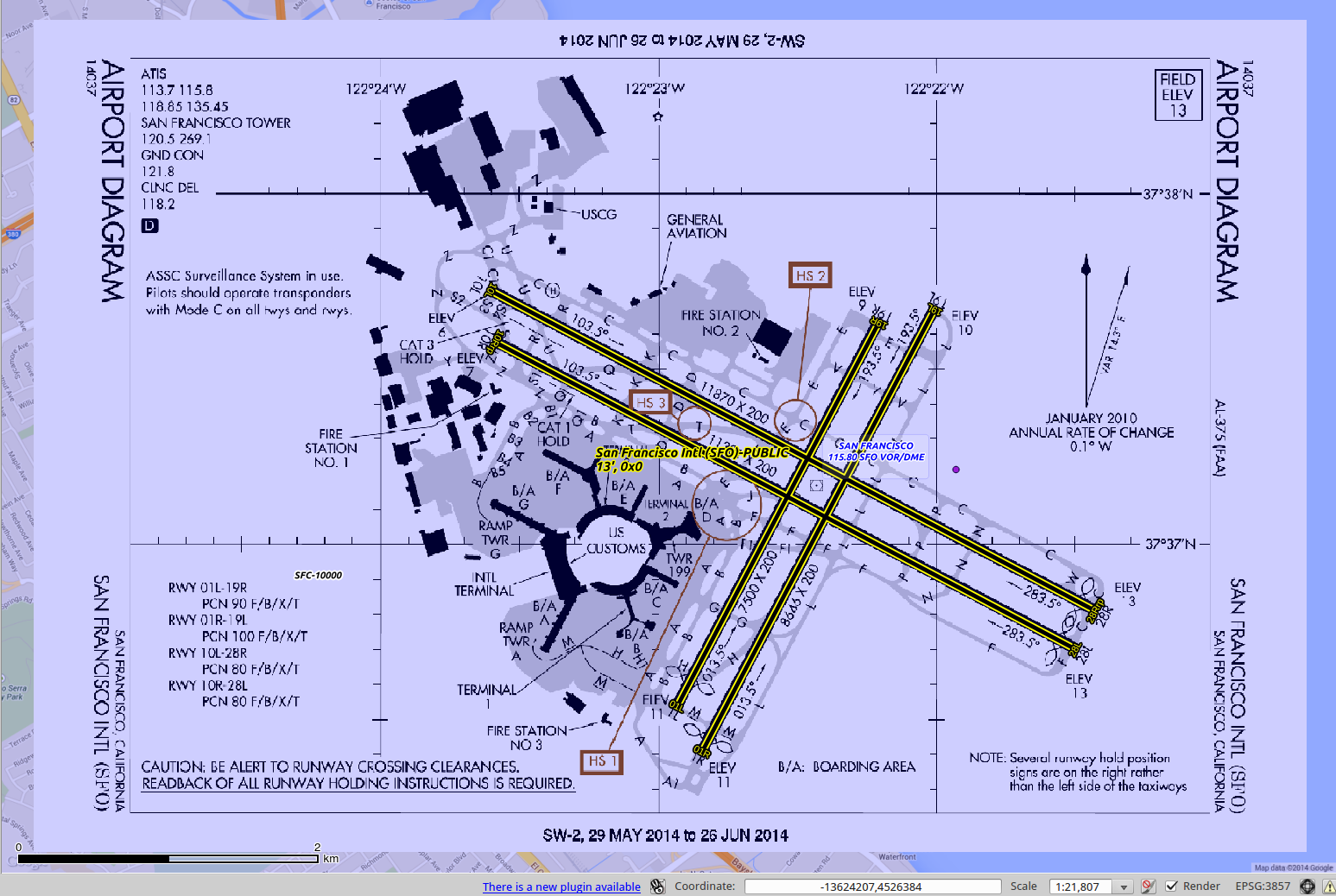1336x896 pixels.
Task: Click the 'HS 2' hotspot box
Action: 810,275
